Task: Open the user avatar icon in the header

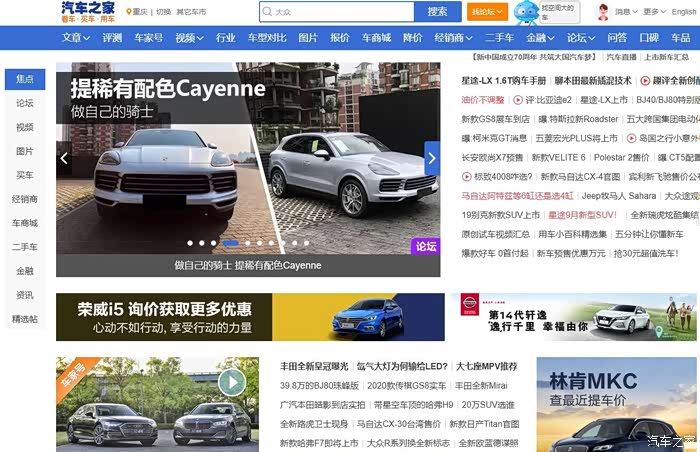Action: pyautogui.click(x=603, y=12)
